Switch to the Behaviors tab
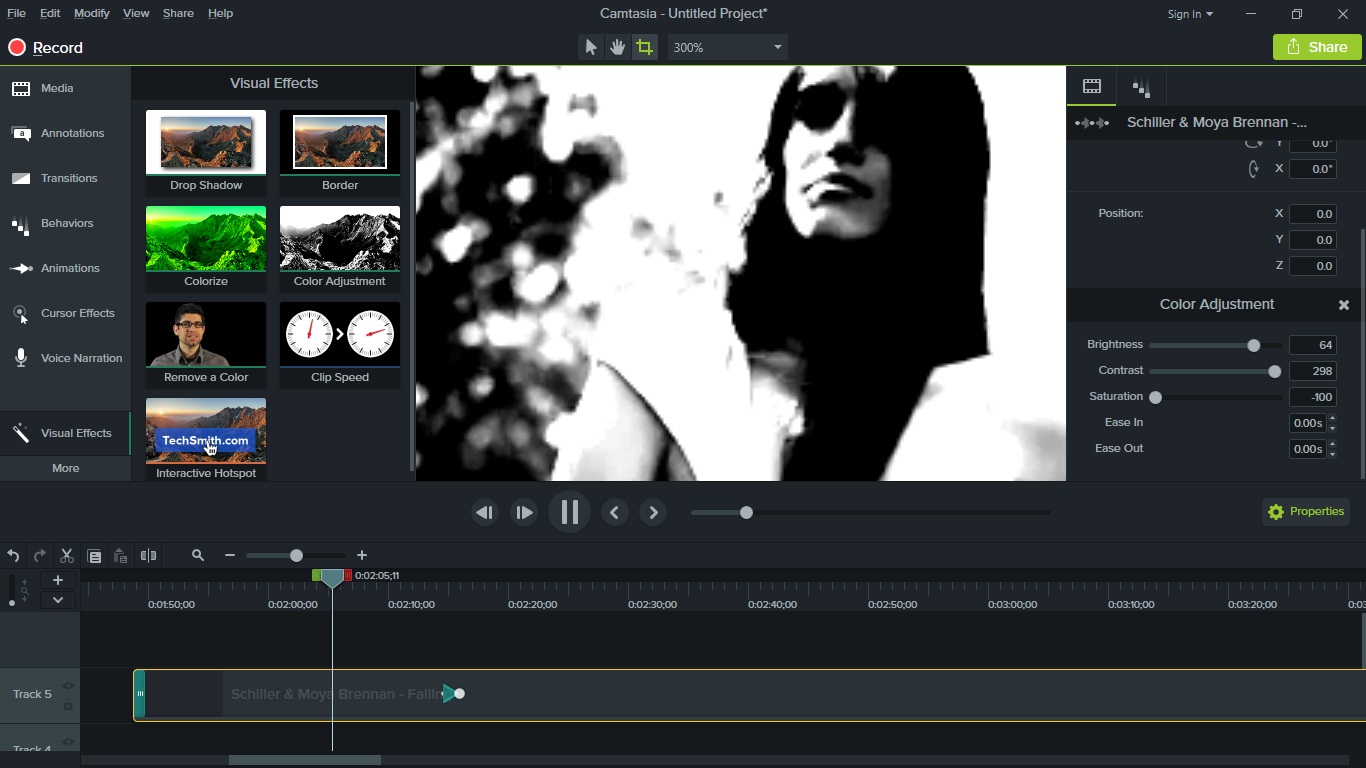The height and width of the screenshot is (768, 1366). [x=65, y=223]
